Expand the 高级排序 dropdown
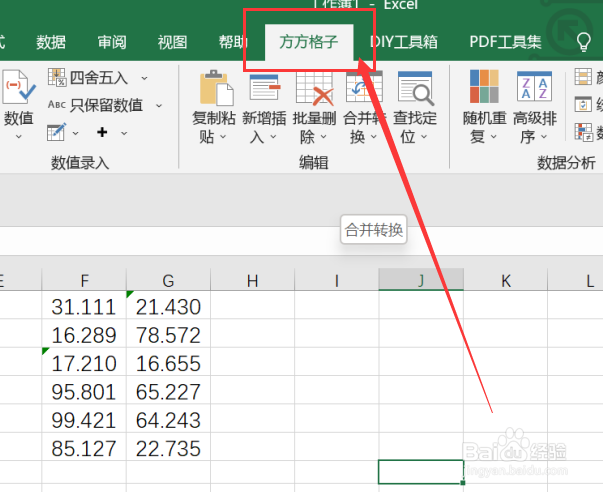The width and height of the screenshot is (603, 492). click(544, 137)
